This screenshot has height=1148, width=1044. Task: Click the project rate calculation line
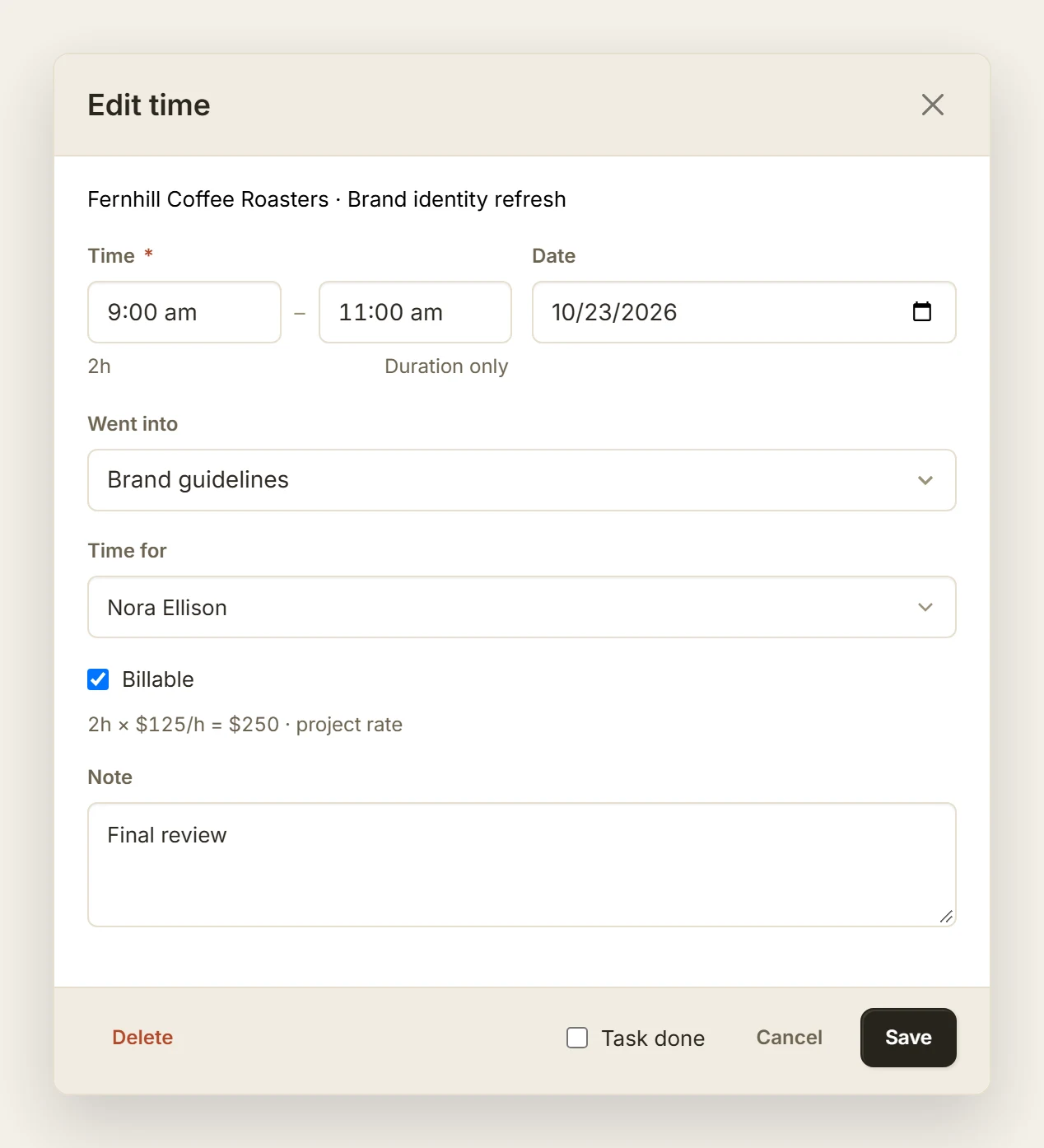coord(245,725)
